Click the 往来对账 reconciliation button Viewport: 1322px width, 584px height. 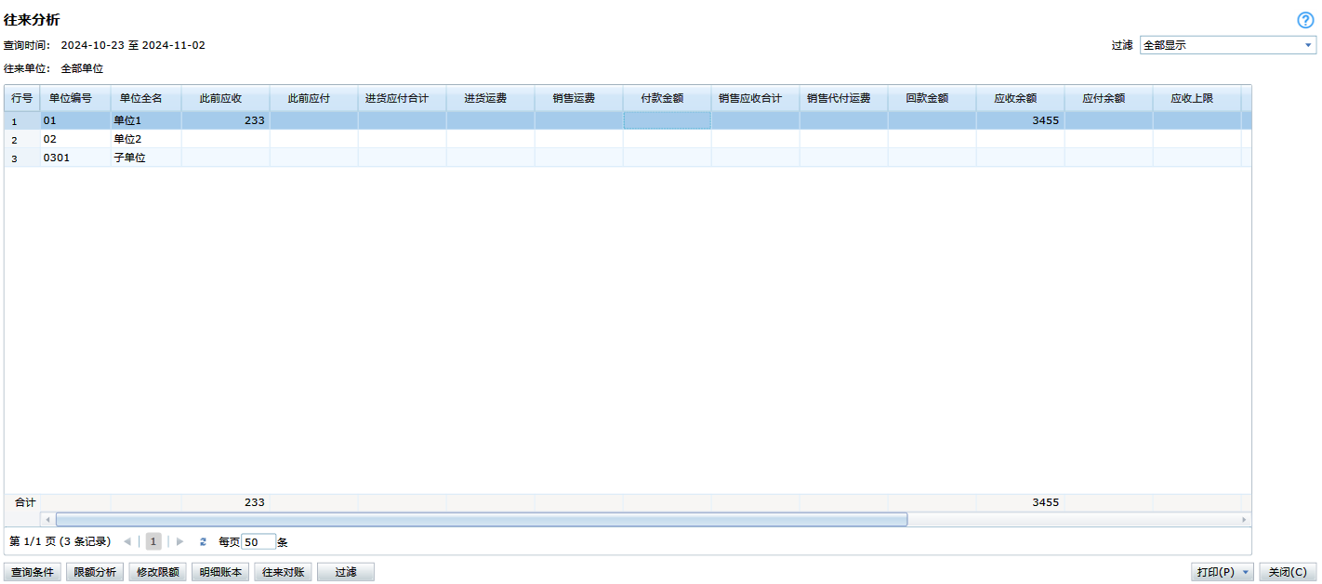click(x=283, y=572)
